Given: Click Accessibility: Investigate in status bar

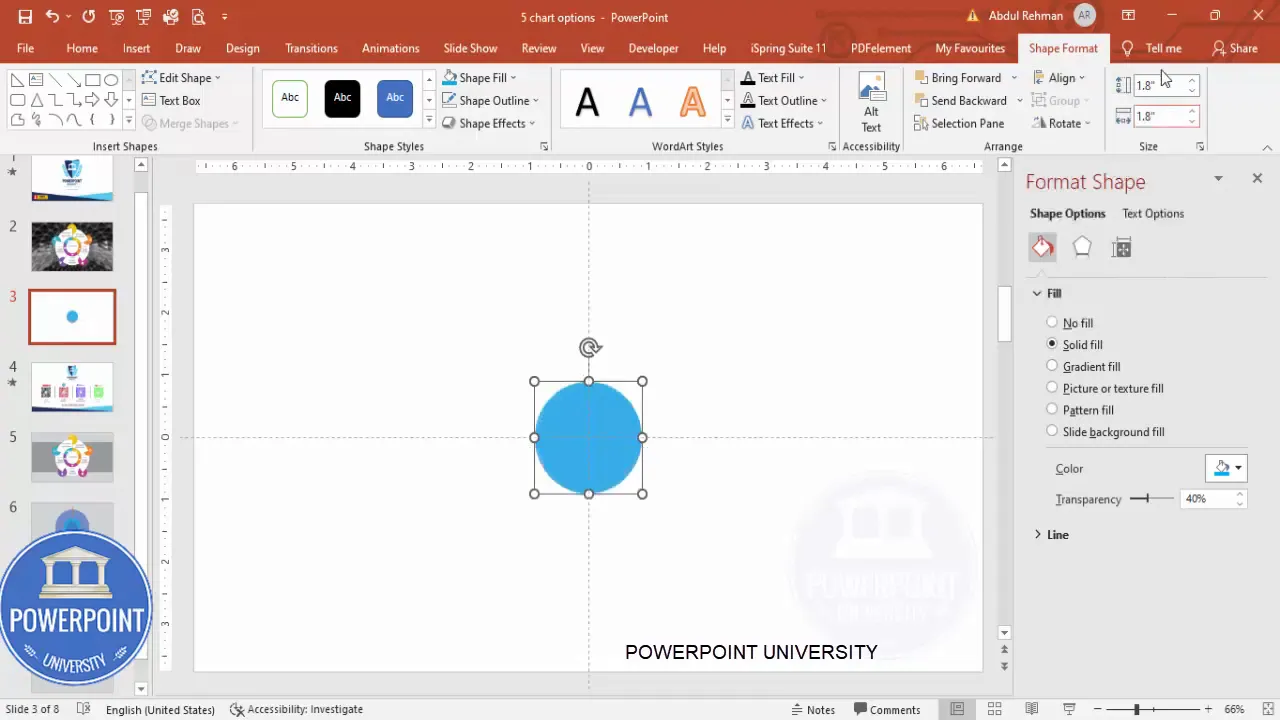Looking at the screenshot, I should (296, 709).
